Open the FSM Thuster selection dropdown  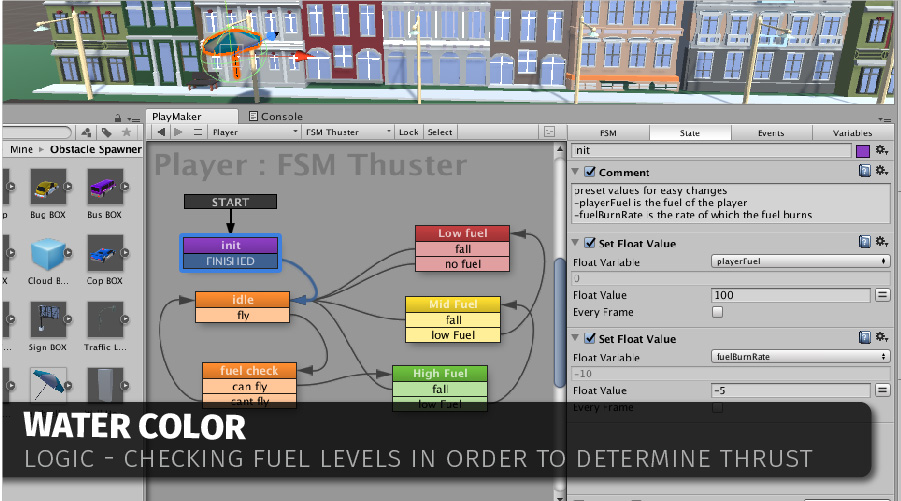[x=347, y=132]
